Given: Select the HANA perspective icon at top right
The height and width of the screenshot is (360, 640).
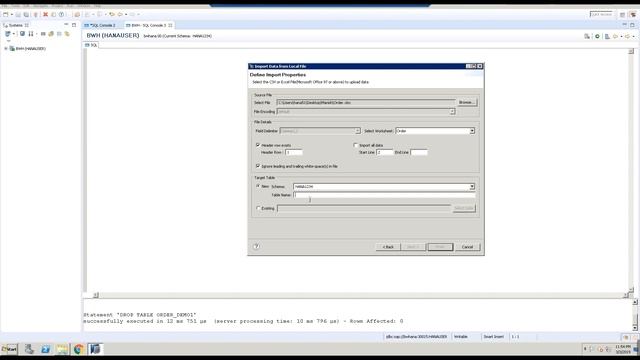Looking at the screenshot, I should point(633,15).
